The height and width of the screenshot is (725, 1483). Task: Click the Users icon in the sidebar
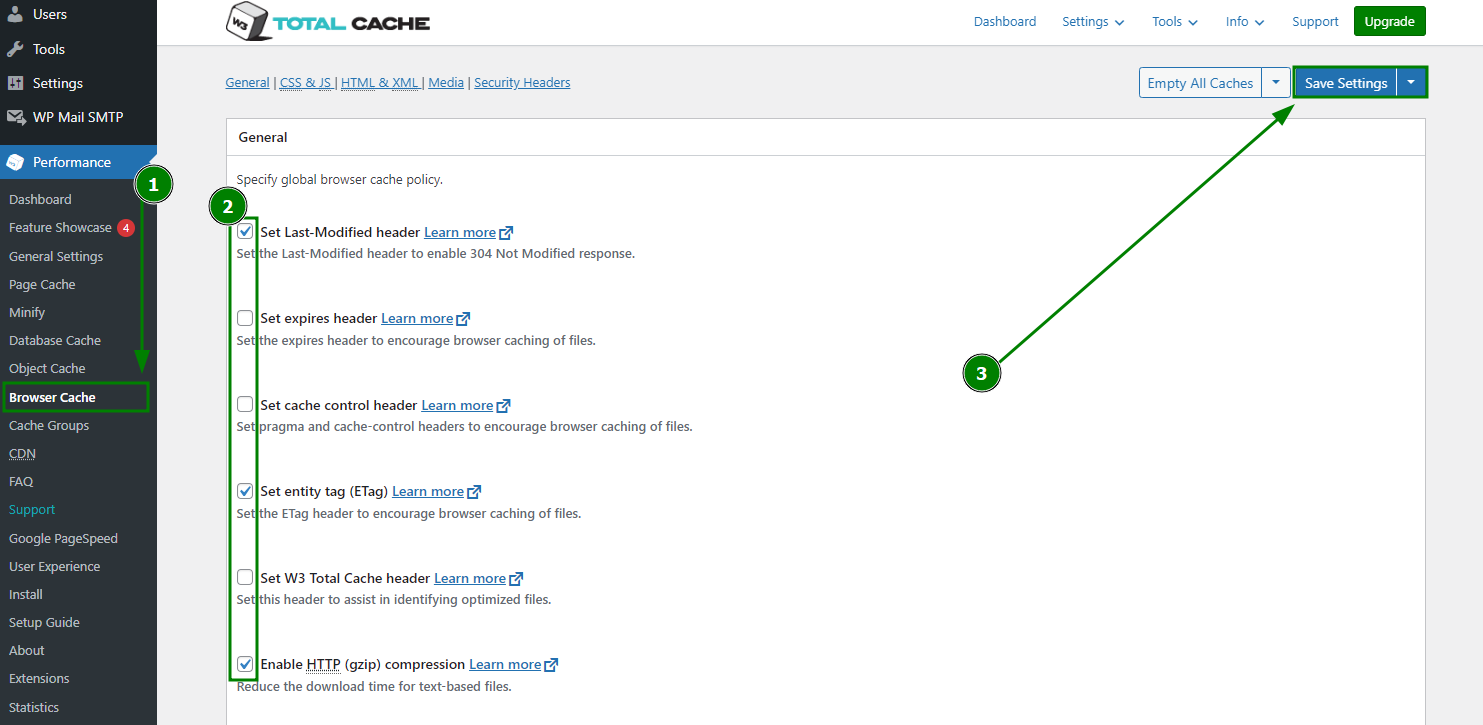[x=18, y=14]
